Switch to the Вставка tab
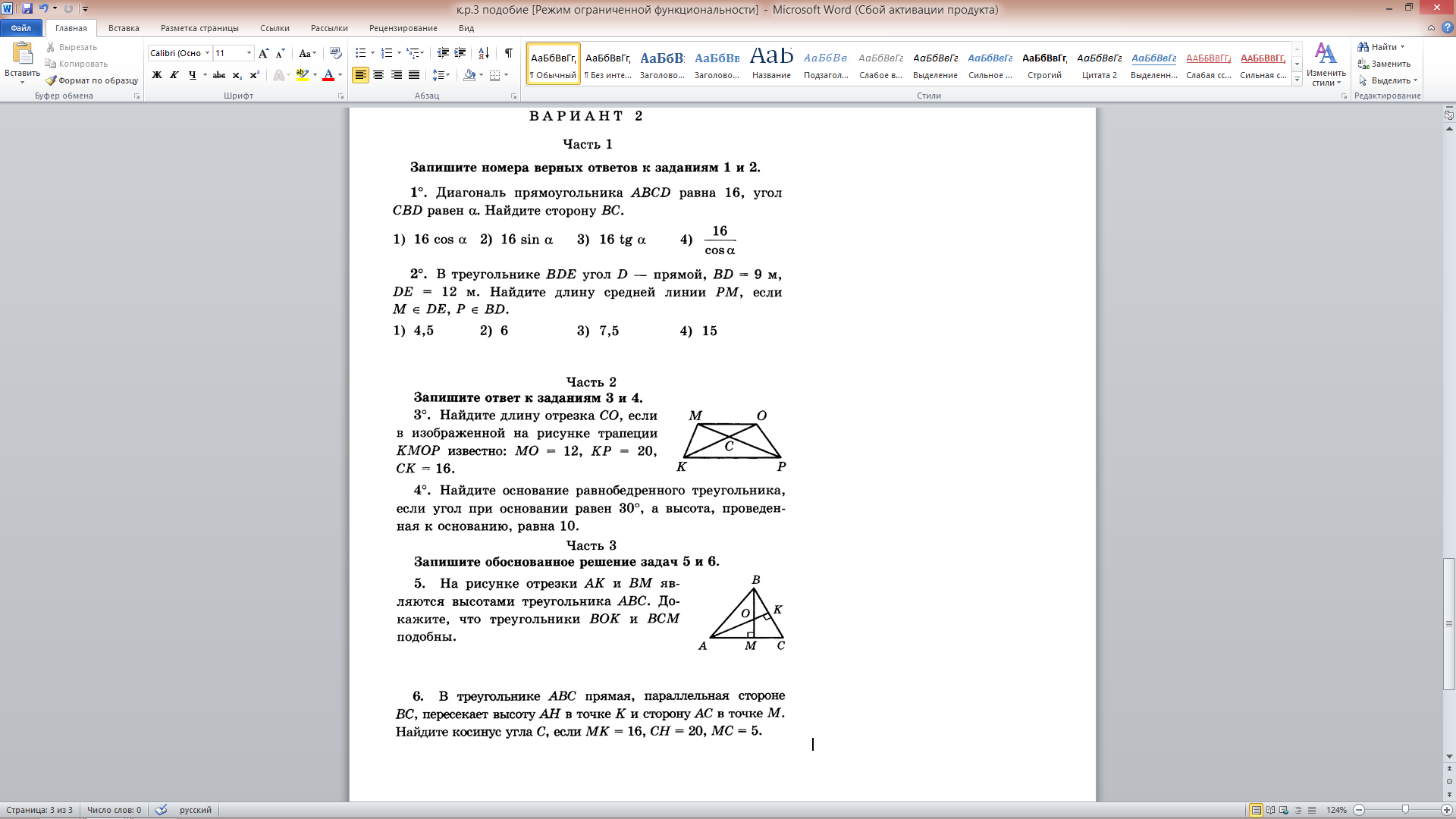 (x=124, y=28)
